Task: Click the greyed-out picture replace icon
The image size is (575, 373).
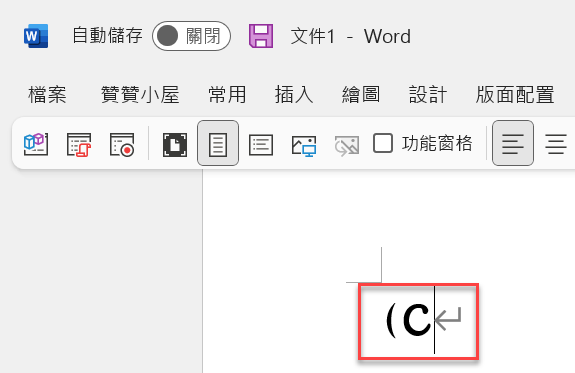Action: (347, 146)
